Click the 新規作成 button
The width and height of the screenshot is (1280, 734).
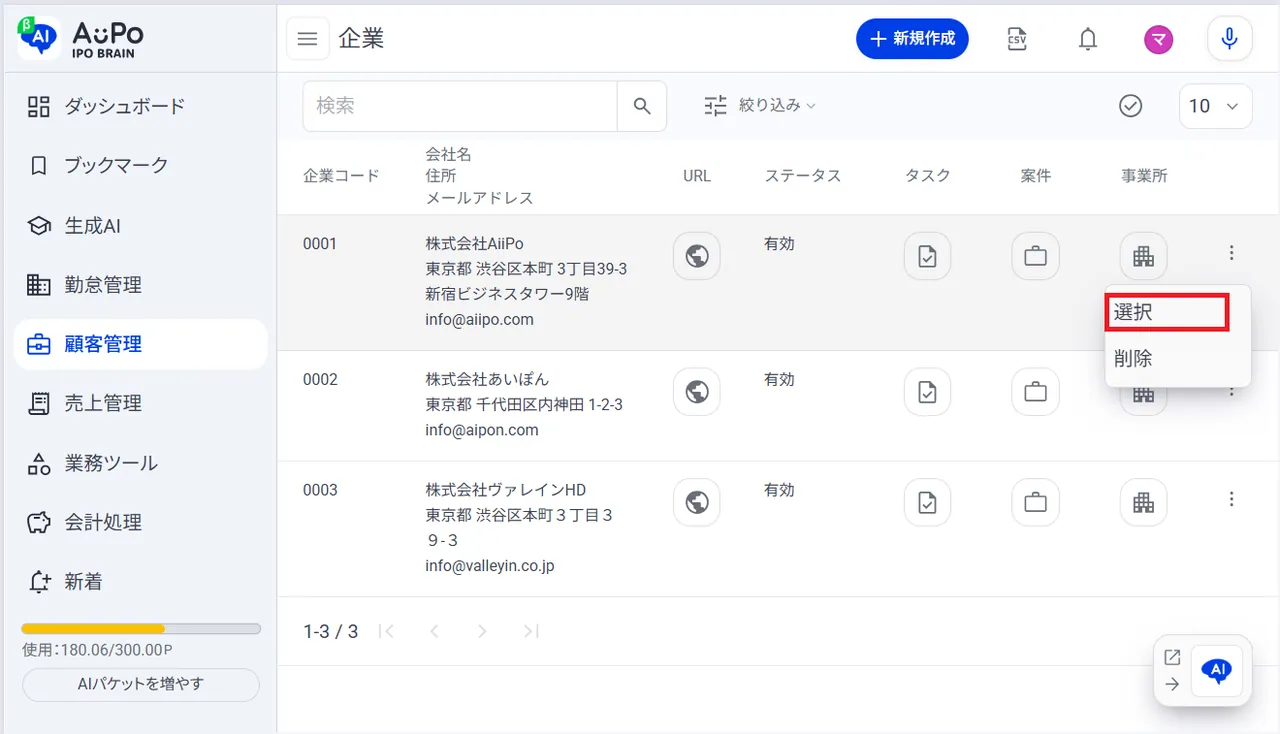[912, 39]
